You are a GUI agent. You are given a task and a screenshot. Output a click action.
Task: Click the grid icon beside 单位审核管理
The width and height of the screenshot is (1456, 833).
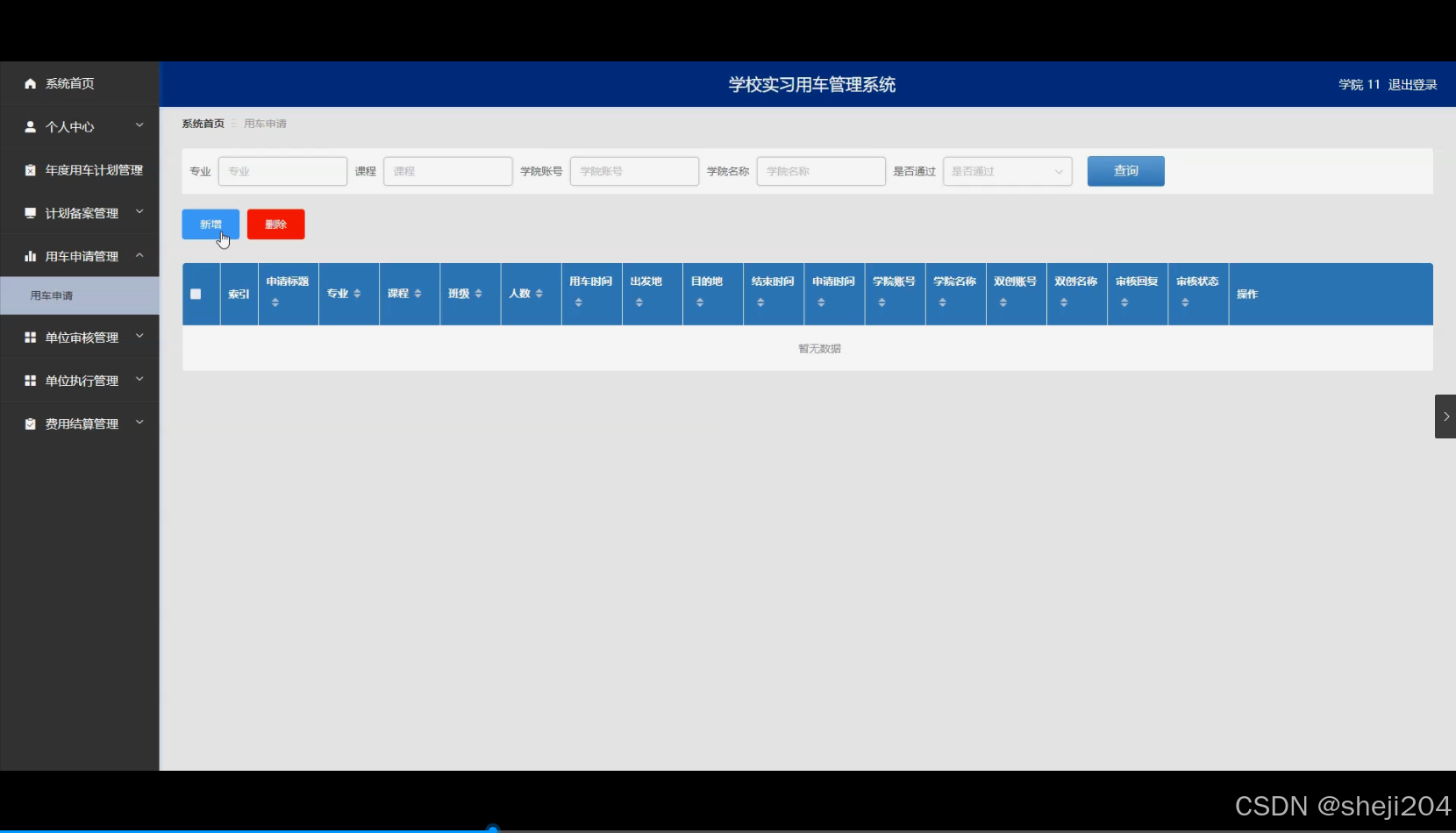coord(30,336)
